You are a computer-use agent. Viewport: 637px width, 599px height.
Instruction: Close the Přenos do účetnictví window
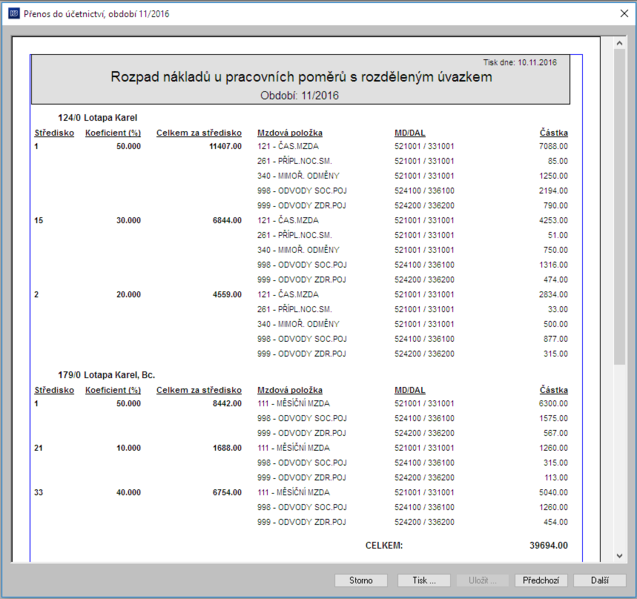click(x=624, y=13)
